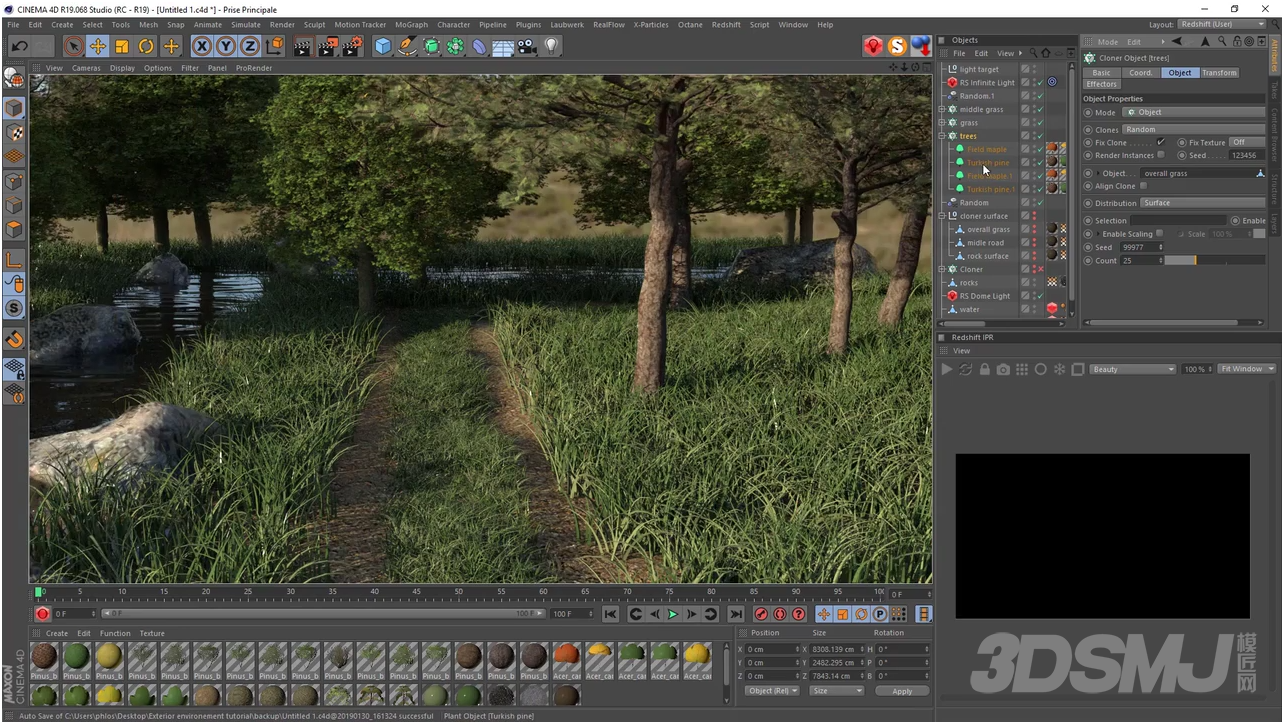Click the MoGraph array generator icon

(455, 46)
